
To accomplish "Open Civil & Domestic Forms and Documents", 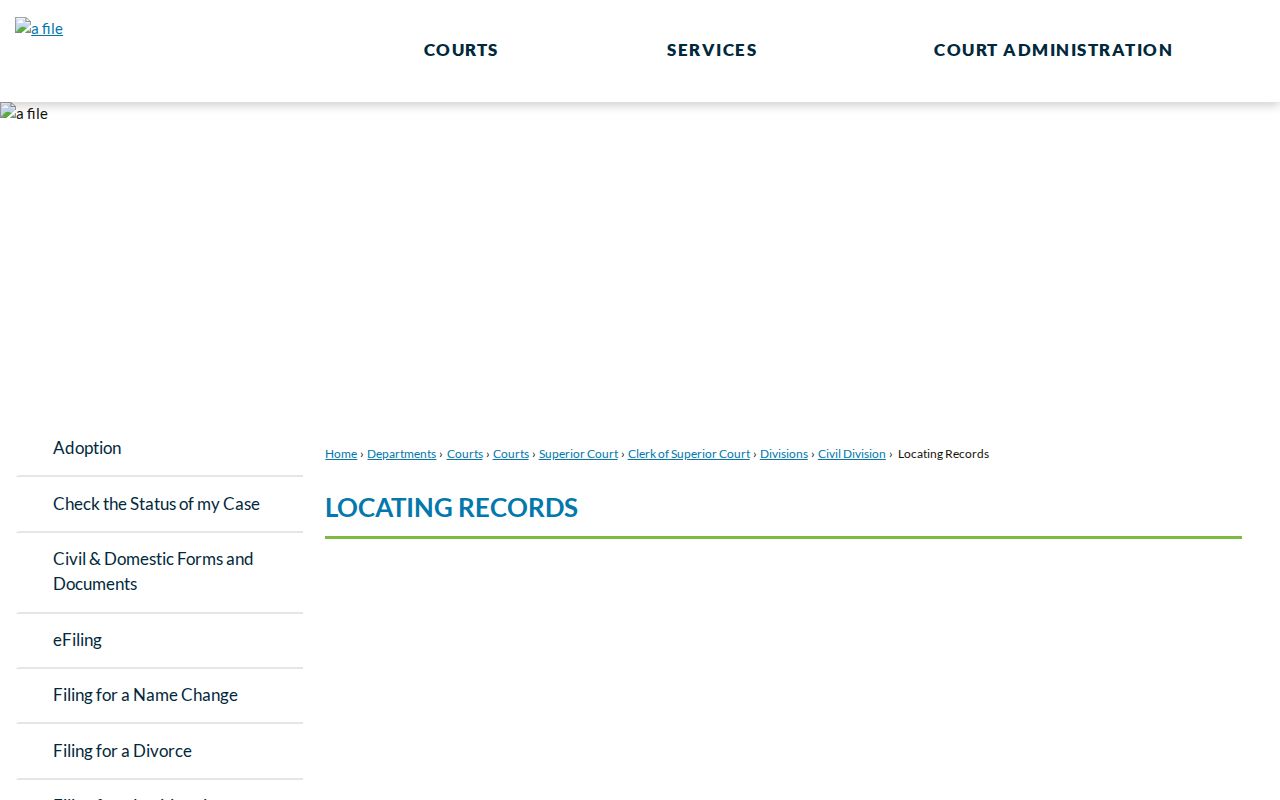I will [x=160, y=572].
